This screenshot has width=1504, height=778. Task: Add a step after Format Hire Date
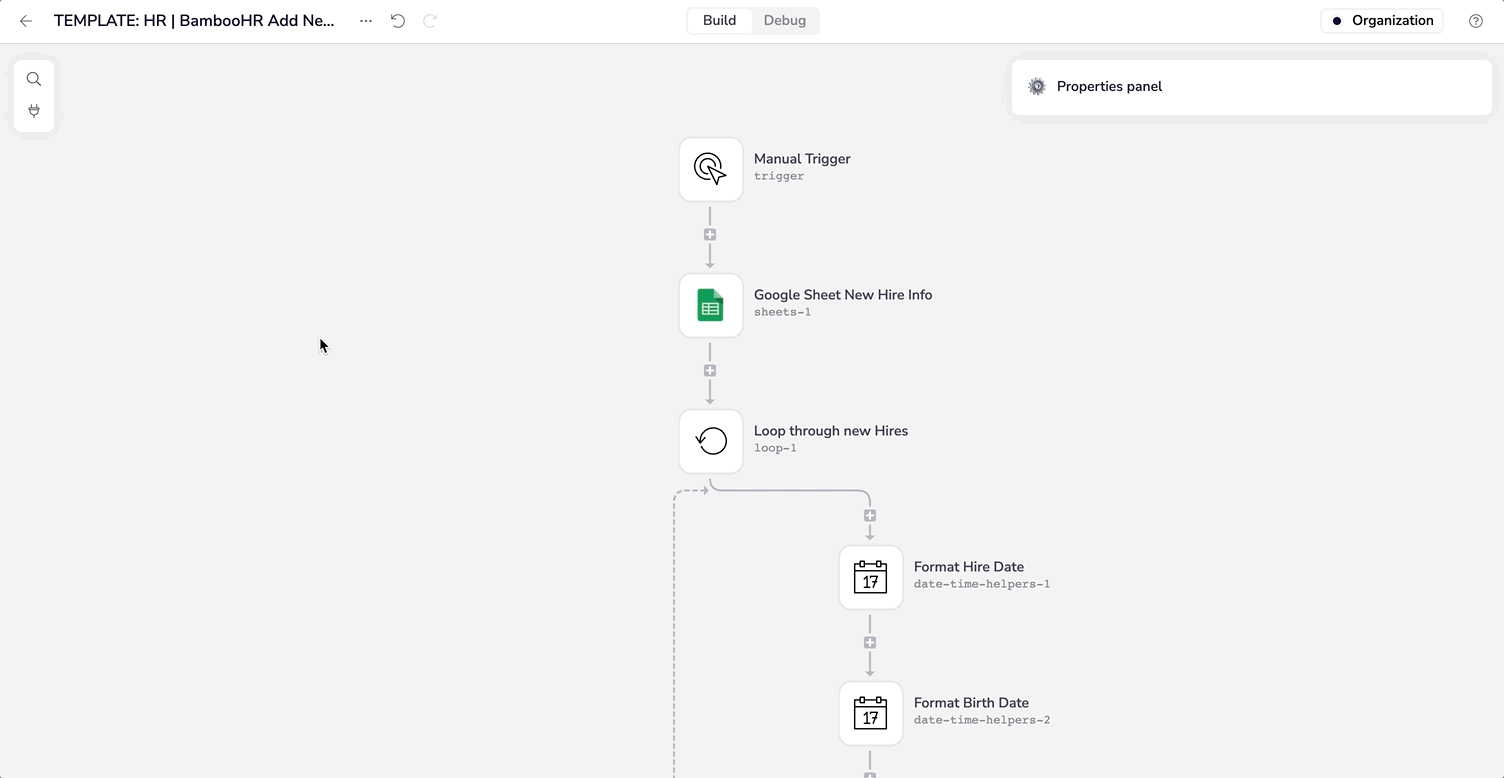[869, 641]
